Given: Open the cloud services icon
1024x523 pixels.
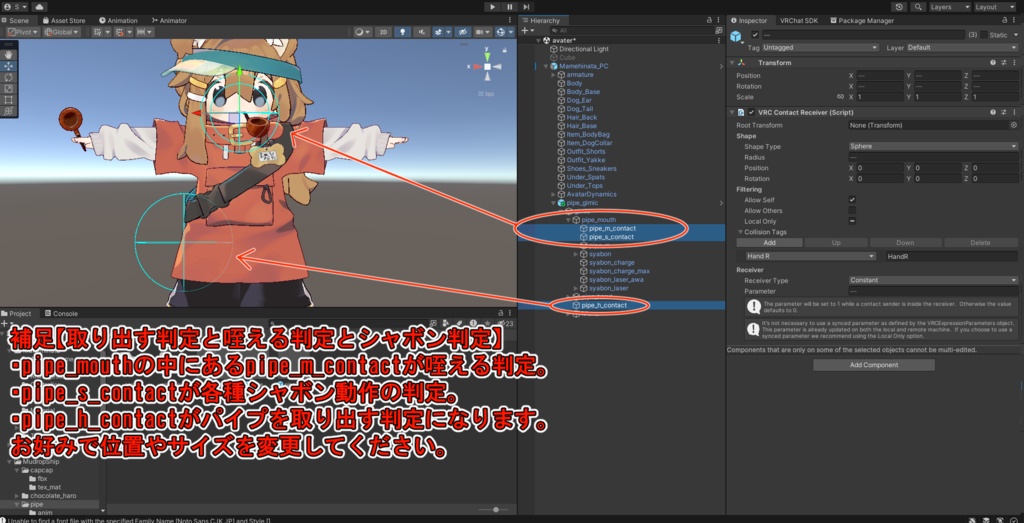Looking at the screenshot, I should (x=39, y=7).
